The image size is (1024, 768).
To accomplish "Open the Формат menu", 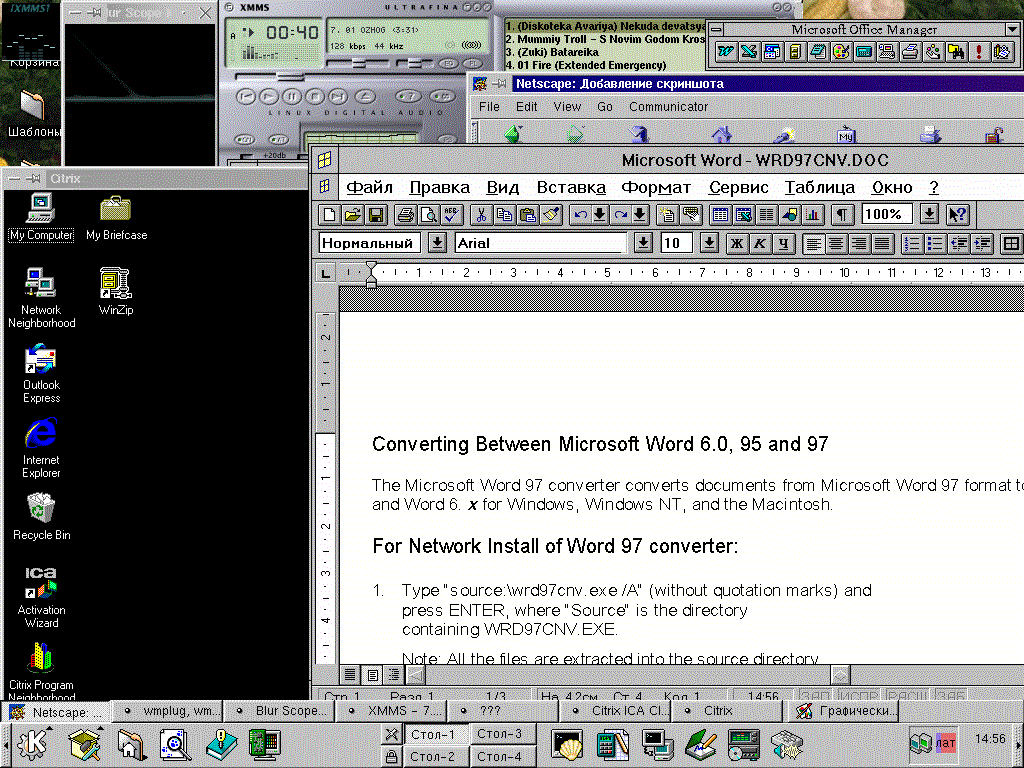I will pyautogui.click(x=656, y=187).
